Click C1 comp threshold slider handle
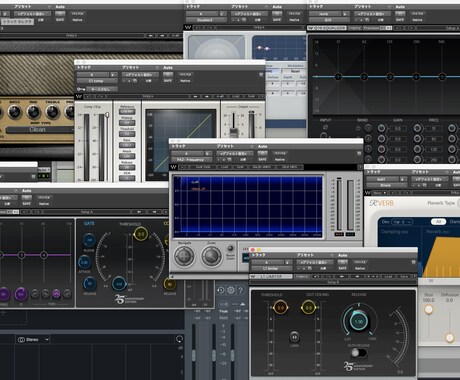Screen dimensions: 460x380 (107, 115)
